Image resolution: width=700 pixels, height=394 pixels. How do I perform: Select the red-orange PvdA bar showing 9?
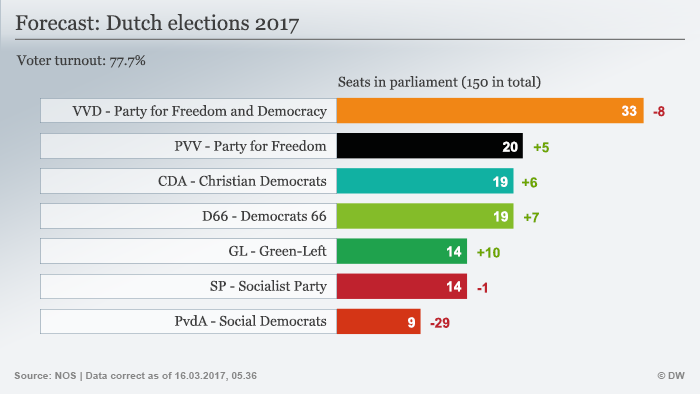(379, 321)
